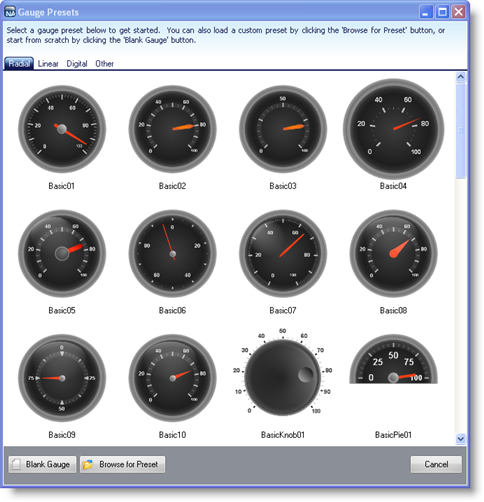Select the Basic05 gauge preset

coord(62,253)
